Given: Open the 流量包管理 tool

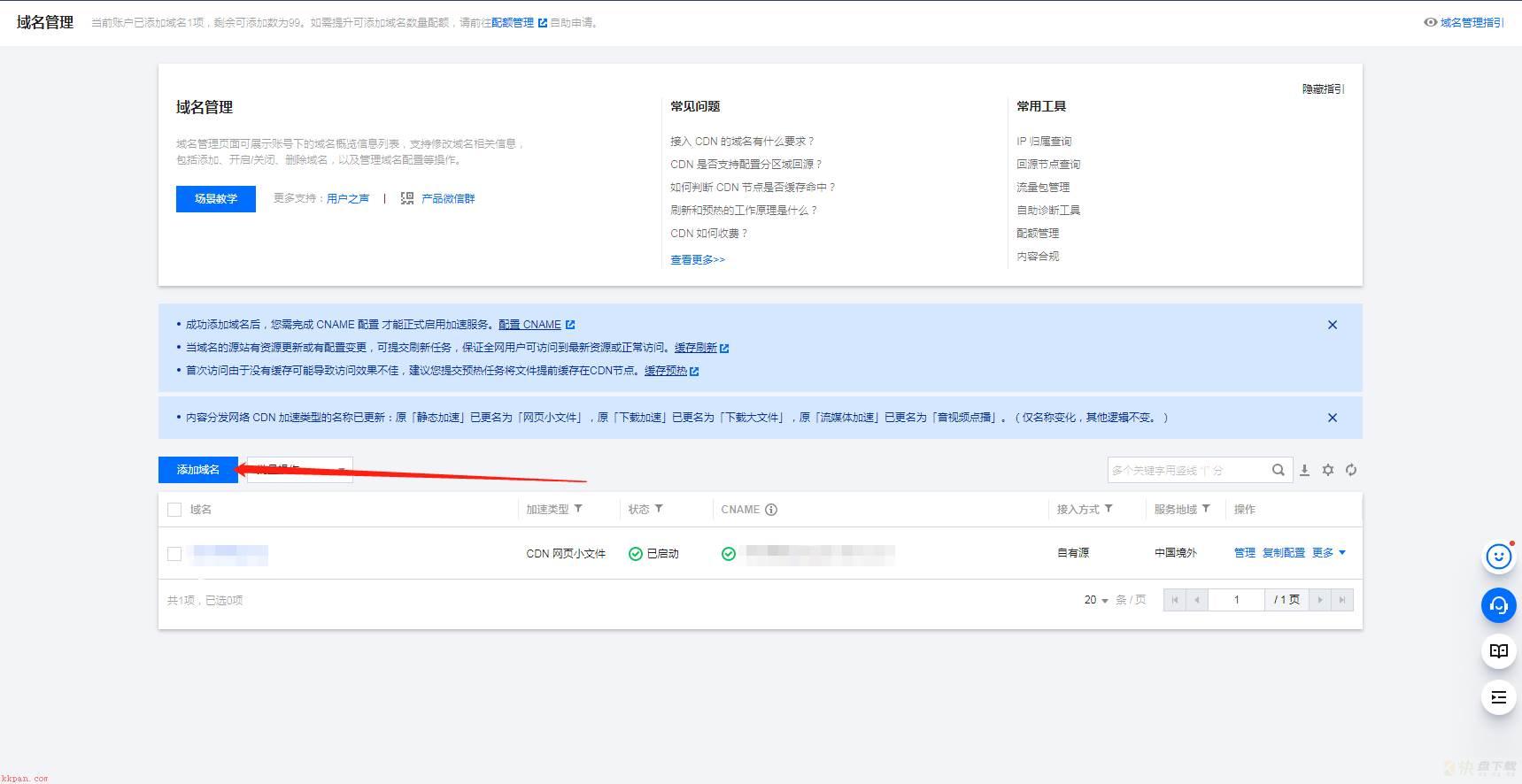Looking at the screenshot, I should pos(1043,188).
